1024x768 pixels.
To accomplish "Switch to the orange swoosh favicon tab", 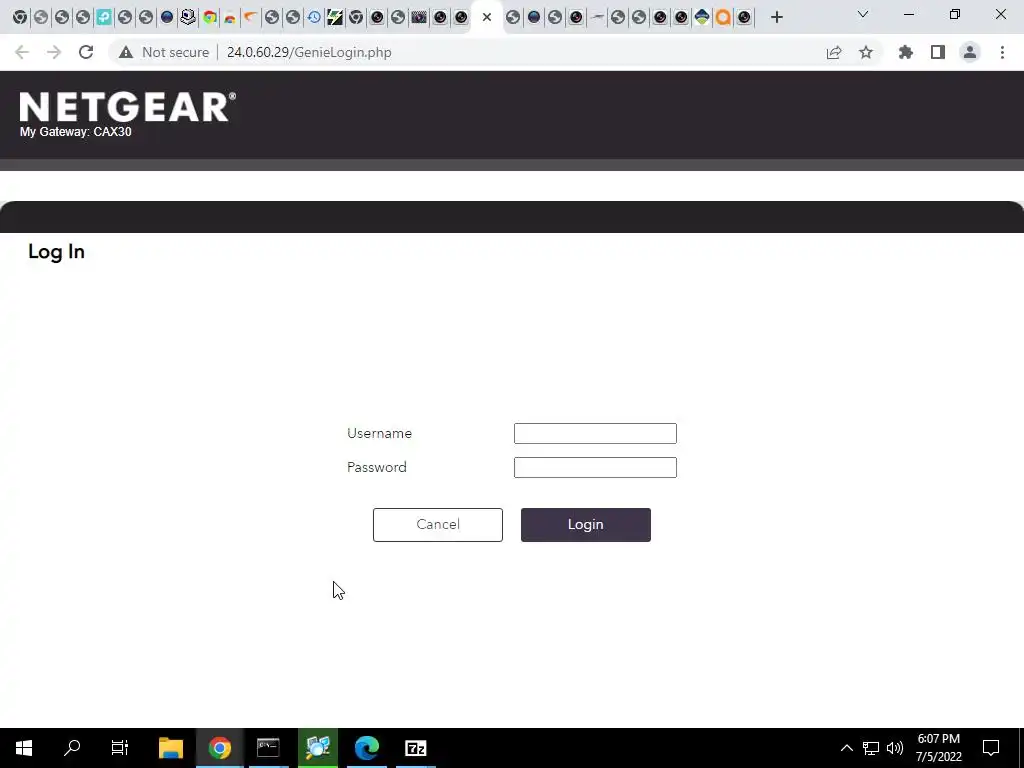I will (x=251, y=17).
